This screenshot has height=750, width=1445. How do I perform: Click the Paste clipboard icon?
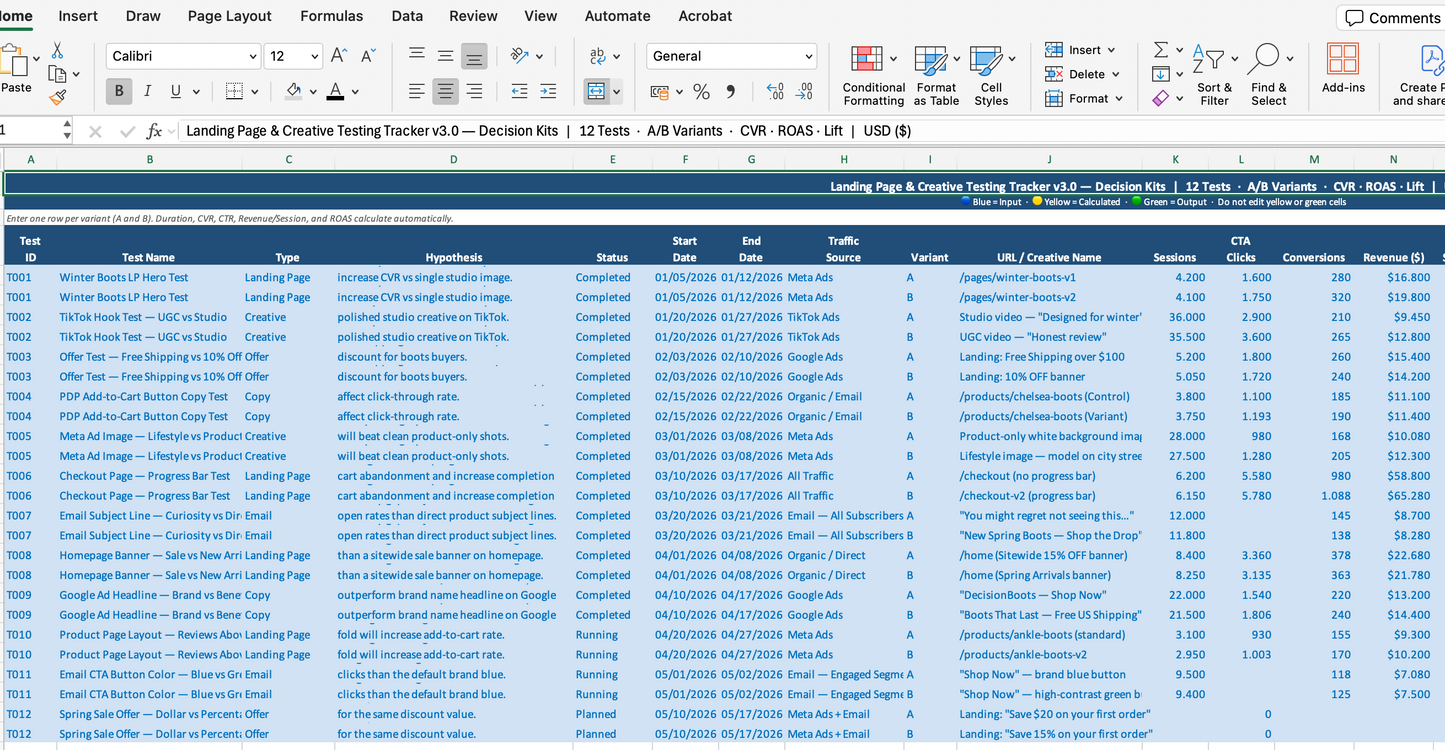tap(15, 60)
